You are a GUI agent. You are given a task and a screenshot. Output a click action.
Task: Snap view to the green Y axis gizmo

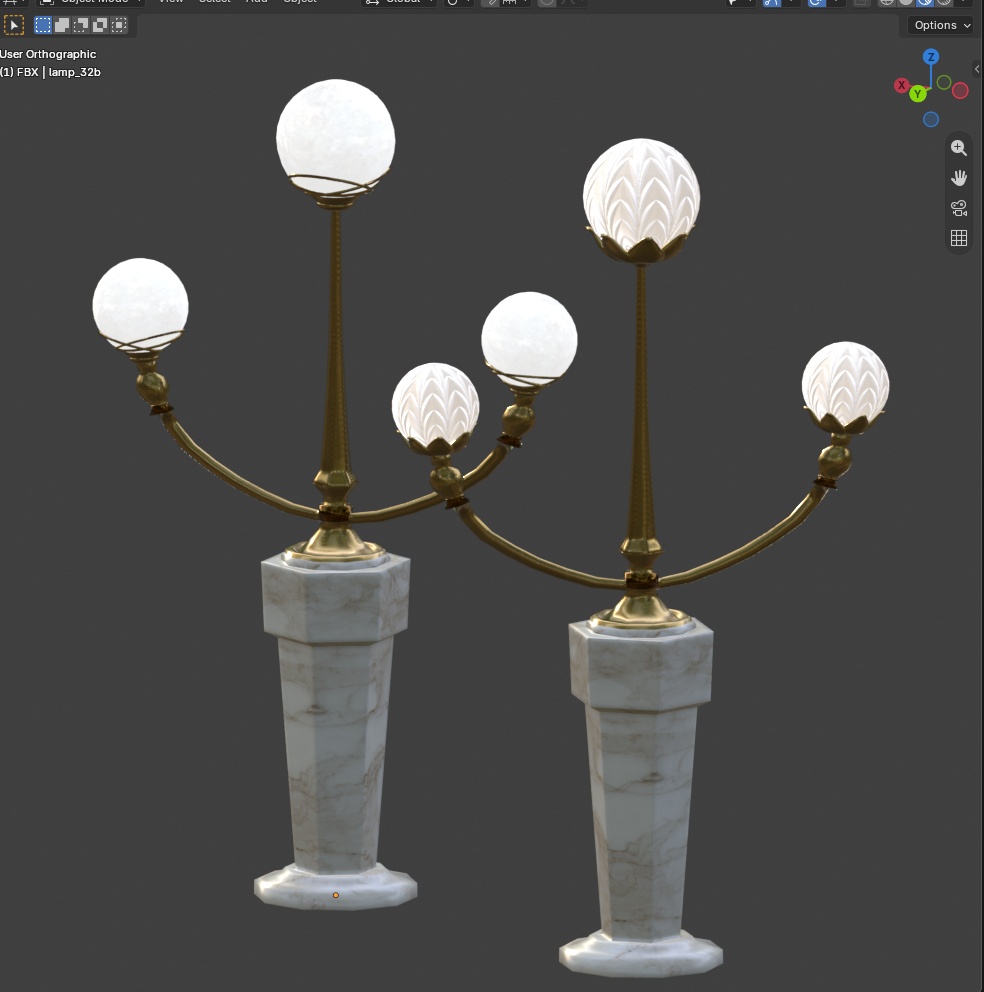point(918,94)
